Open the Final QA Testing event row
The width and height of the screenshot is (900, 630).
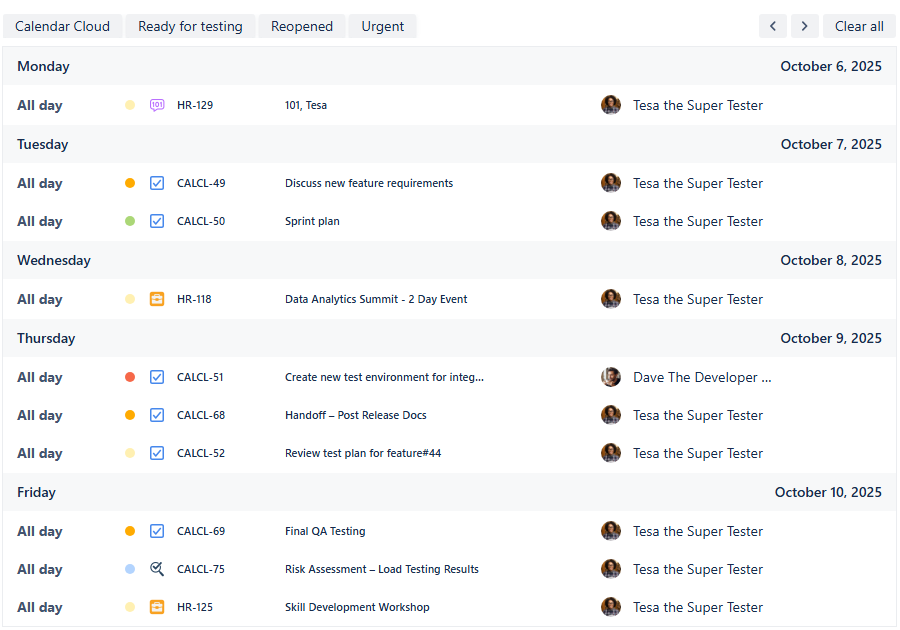pyautogui.click(x=325, y=531)
